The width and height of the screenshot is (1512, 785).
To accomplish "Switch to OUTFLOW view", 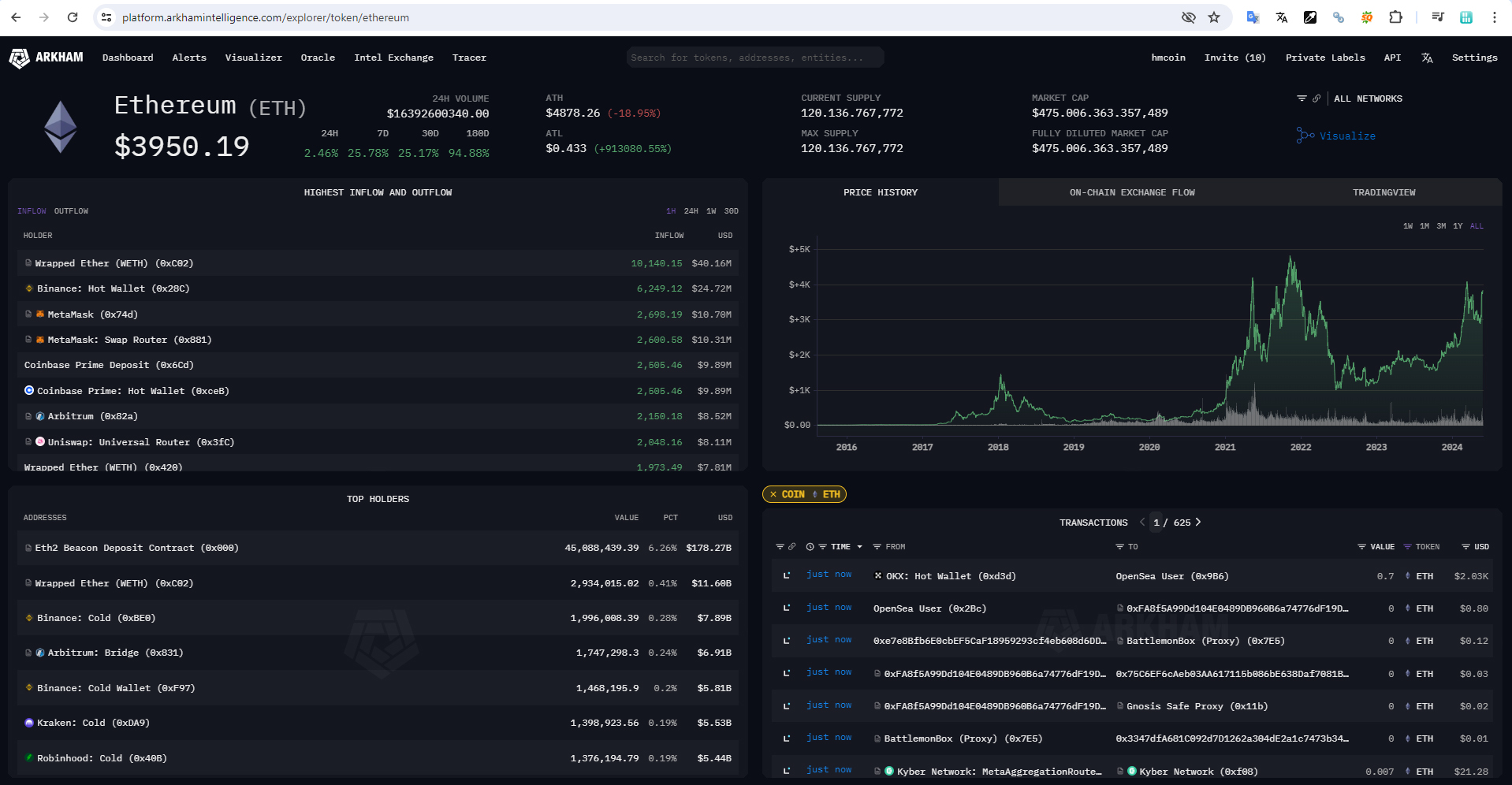I will point(71,211).
